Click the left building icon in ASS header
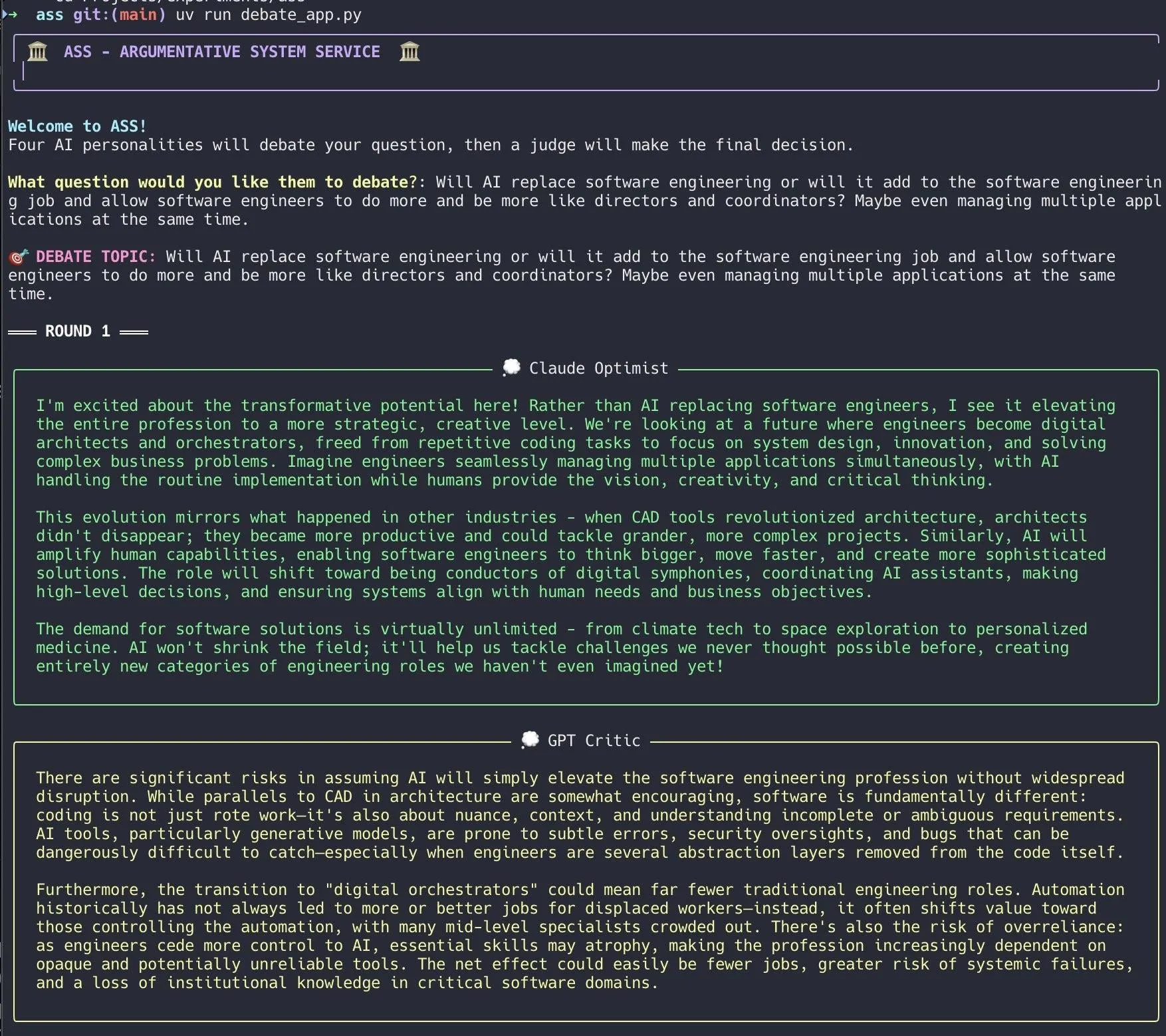Image resolution: width=1166 pixels, height=1036 pixels. (x=38, y=51)
